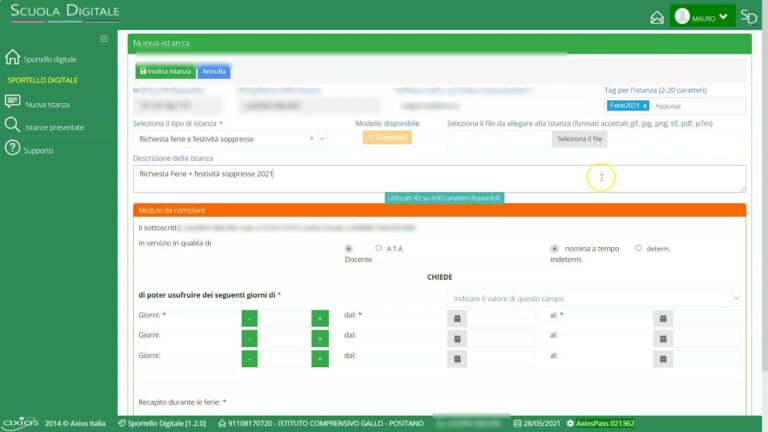
Task: Click the Axios logo in footer
Action: click(x=21, y=422)
